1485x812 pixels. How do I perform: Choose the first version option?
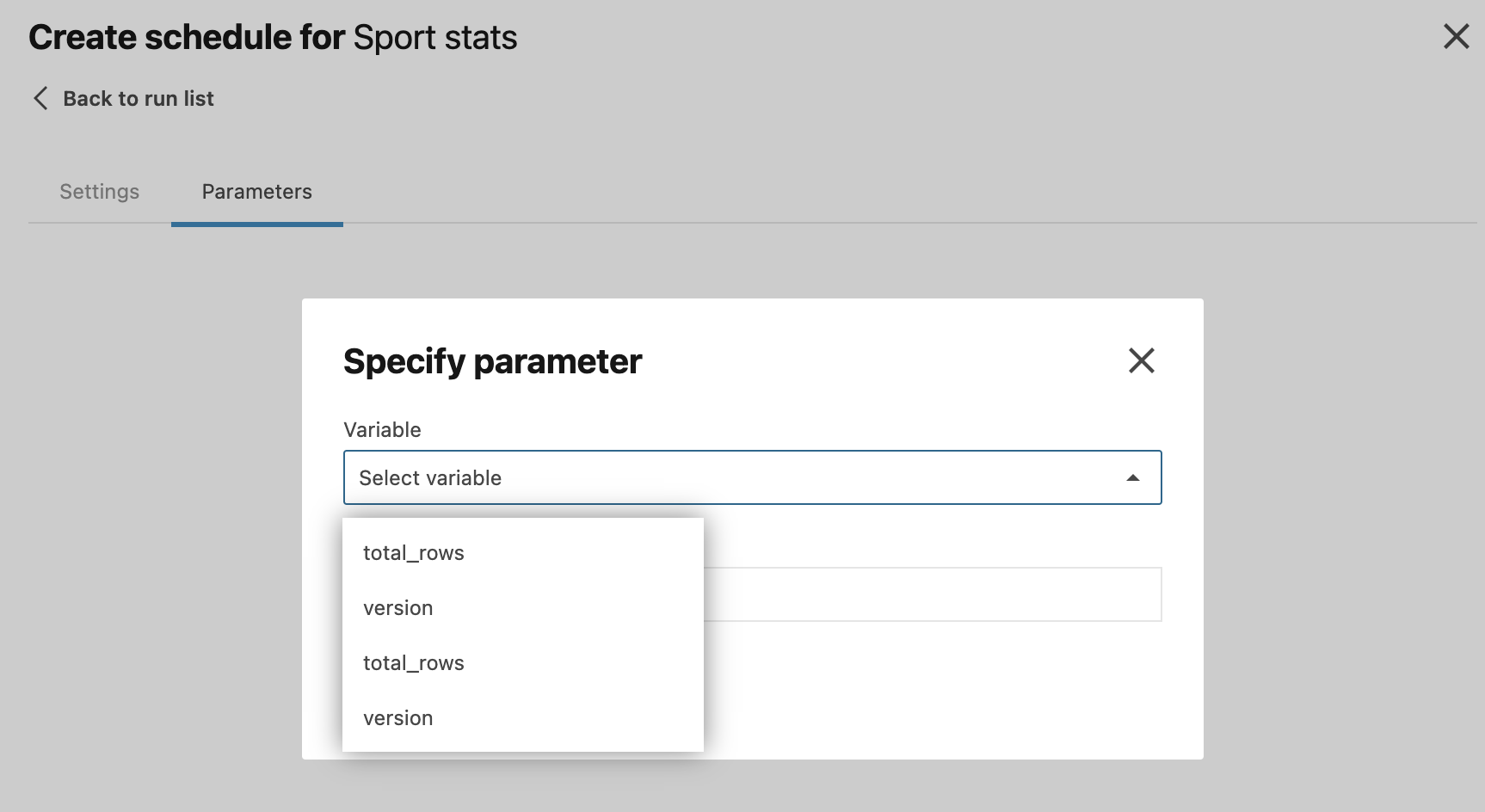[x=398, y=607]
